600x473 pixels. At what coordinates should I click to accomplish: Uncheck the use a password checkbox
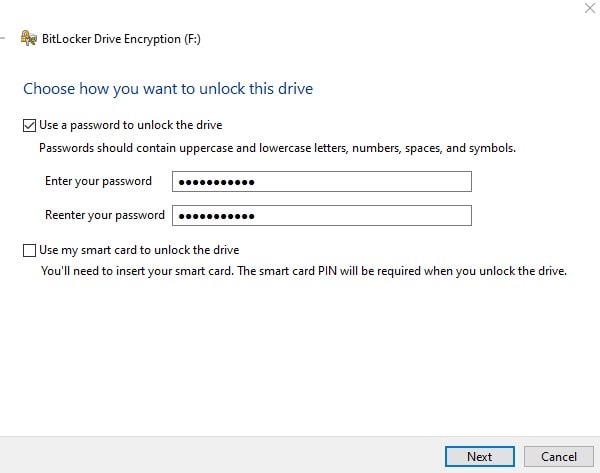coord(29,126)
